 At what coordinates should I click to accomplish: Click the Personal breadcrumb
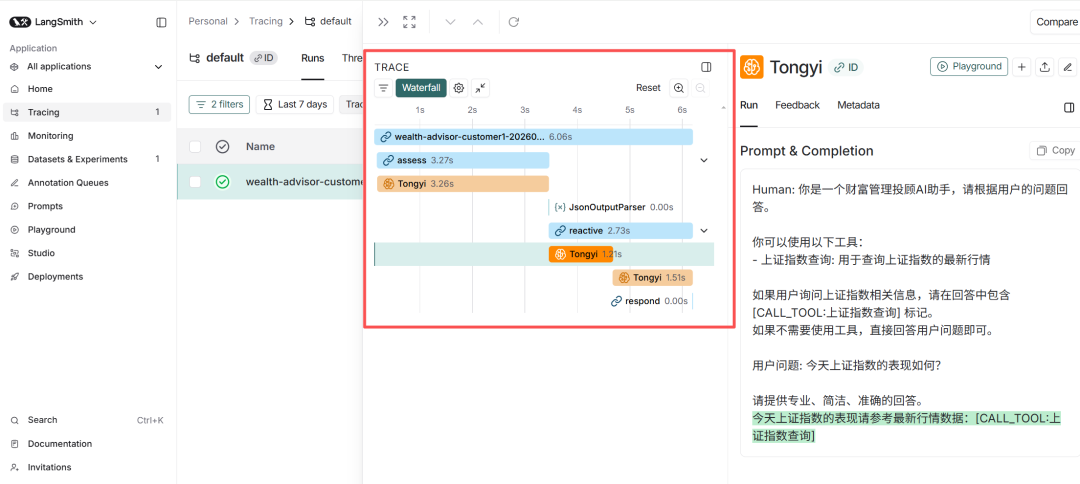tap(208, 21)
